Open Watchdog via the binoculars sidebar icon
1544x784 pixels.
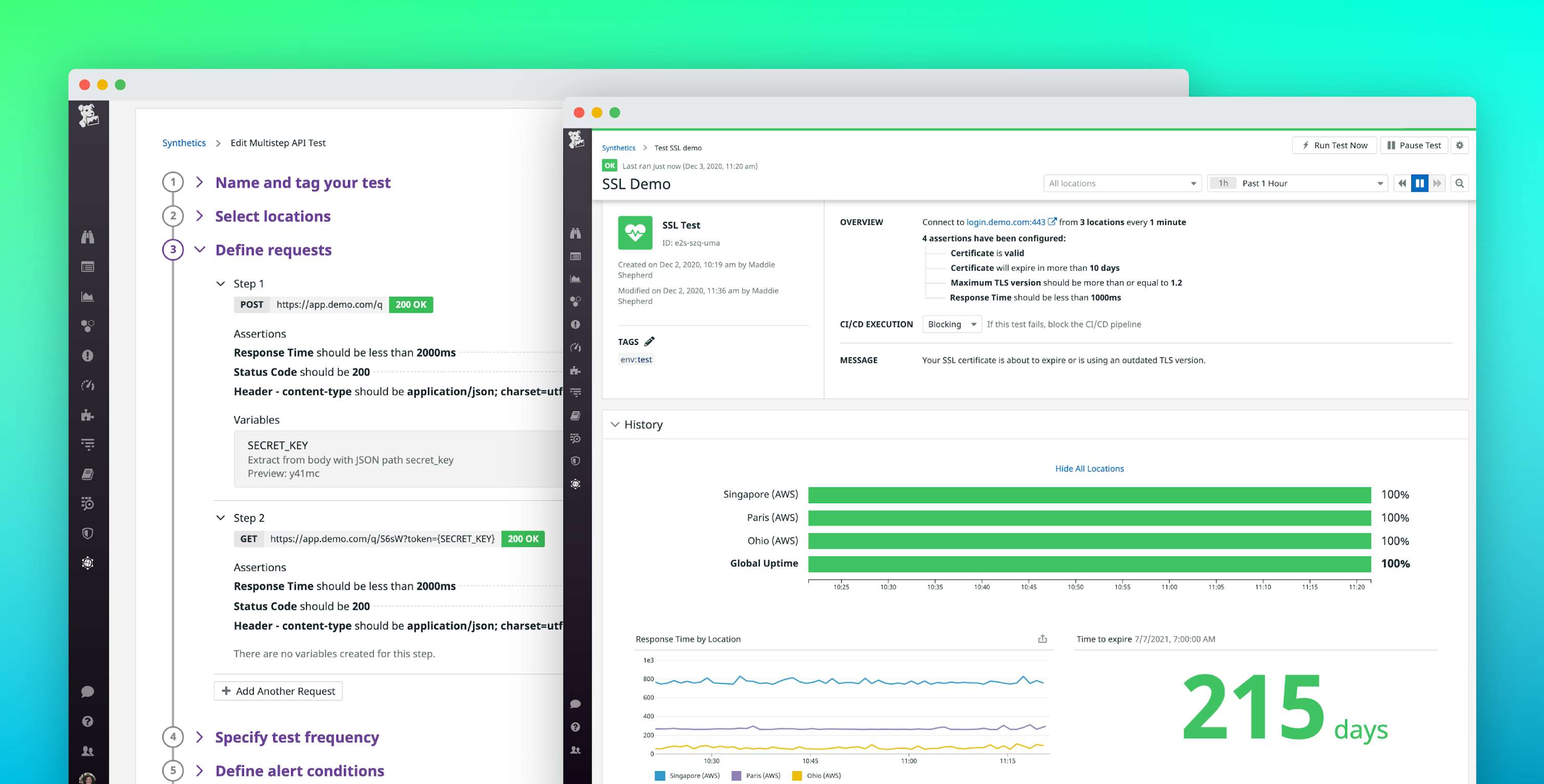pos(88,237)
